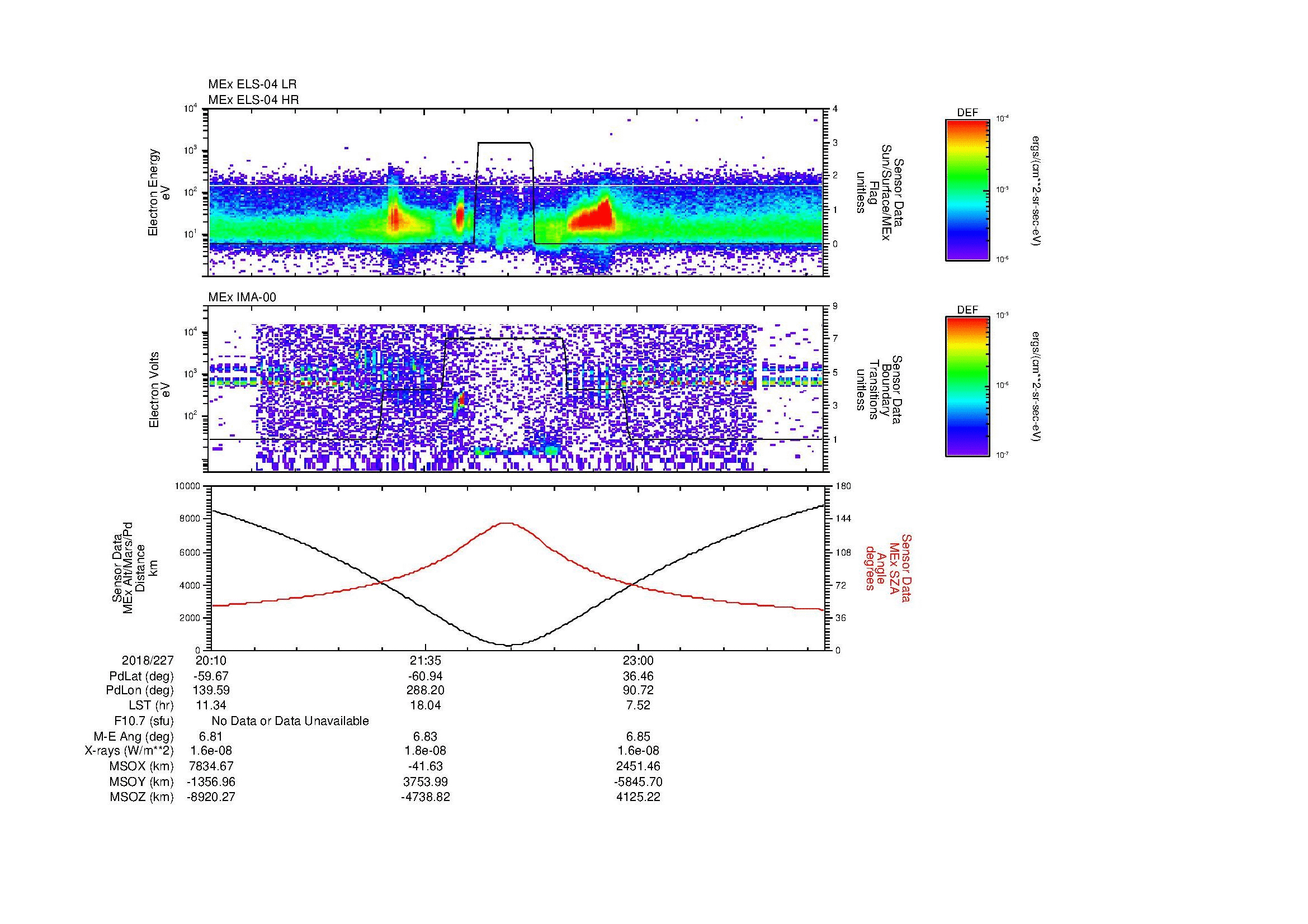Click the MEx ELS-04 HR title
Image resolution: width=1308 pixels, height=924 pixels.
[253, 99]
